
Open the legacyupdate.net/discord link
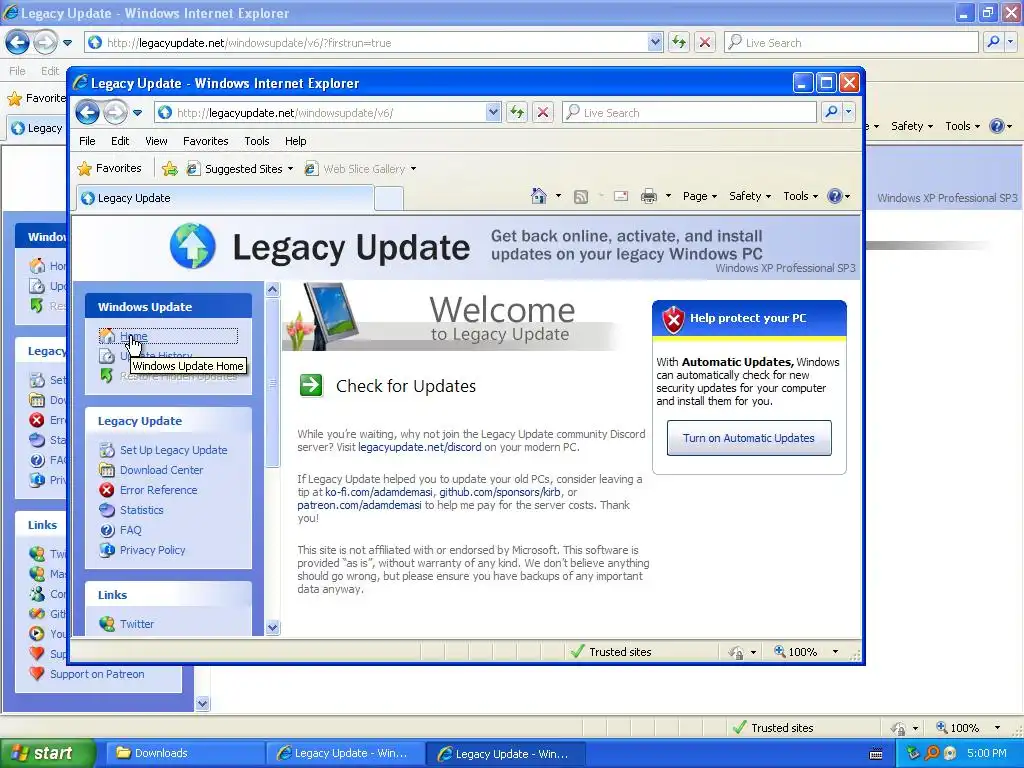[x=420, y=447]
